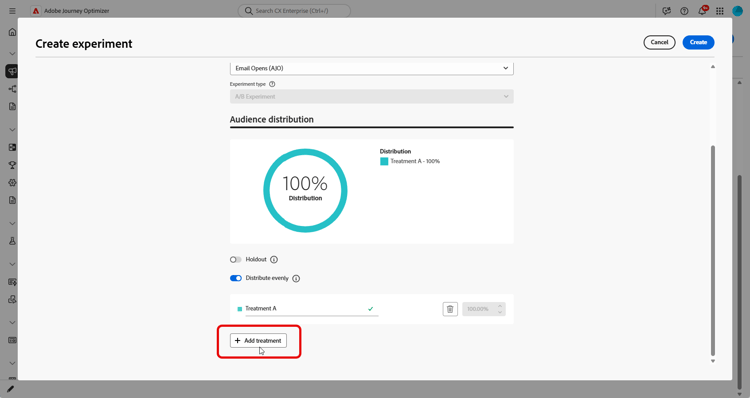
Task: Click the teal Distribution legend swatch
Action: [x=384, y=162]
